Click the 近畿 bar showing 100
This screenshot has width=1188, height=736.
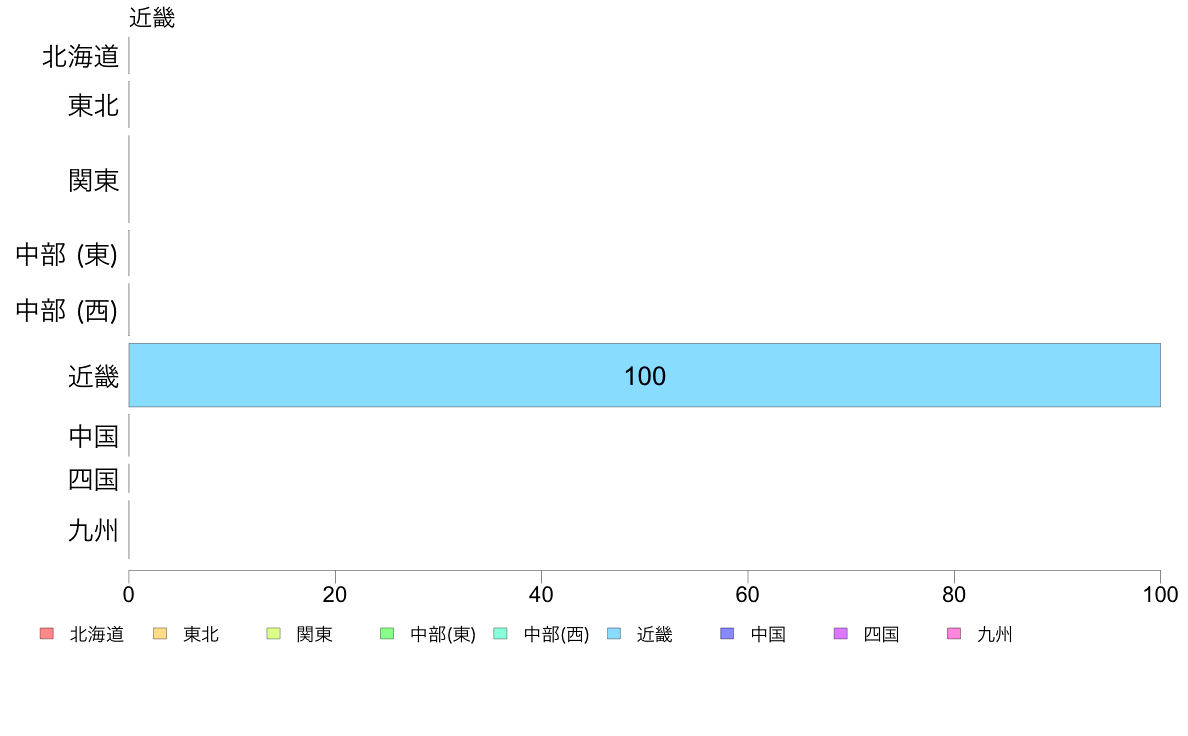point(644,376)
